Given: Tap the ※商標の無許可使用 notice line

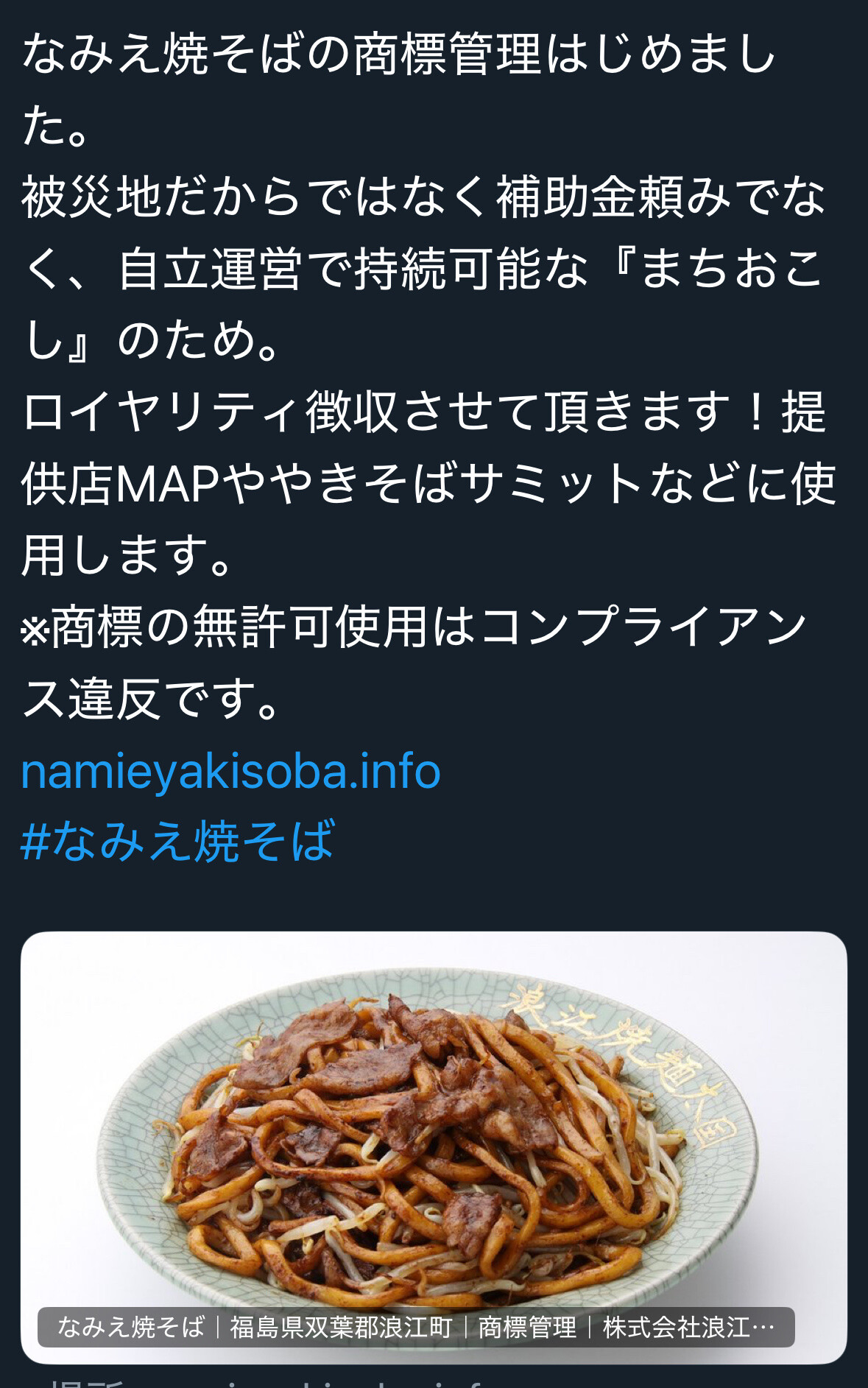Looking at the screenshot, I should coord(414,627).
